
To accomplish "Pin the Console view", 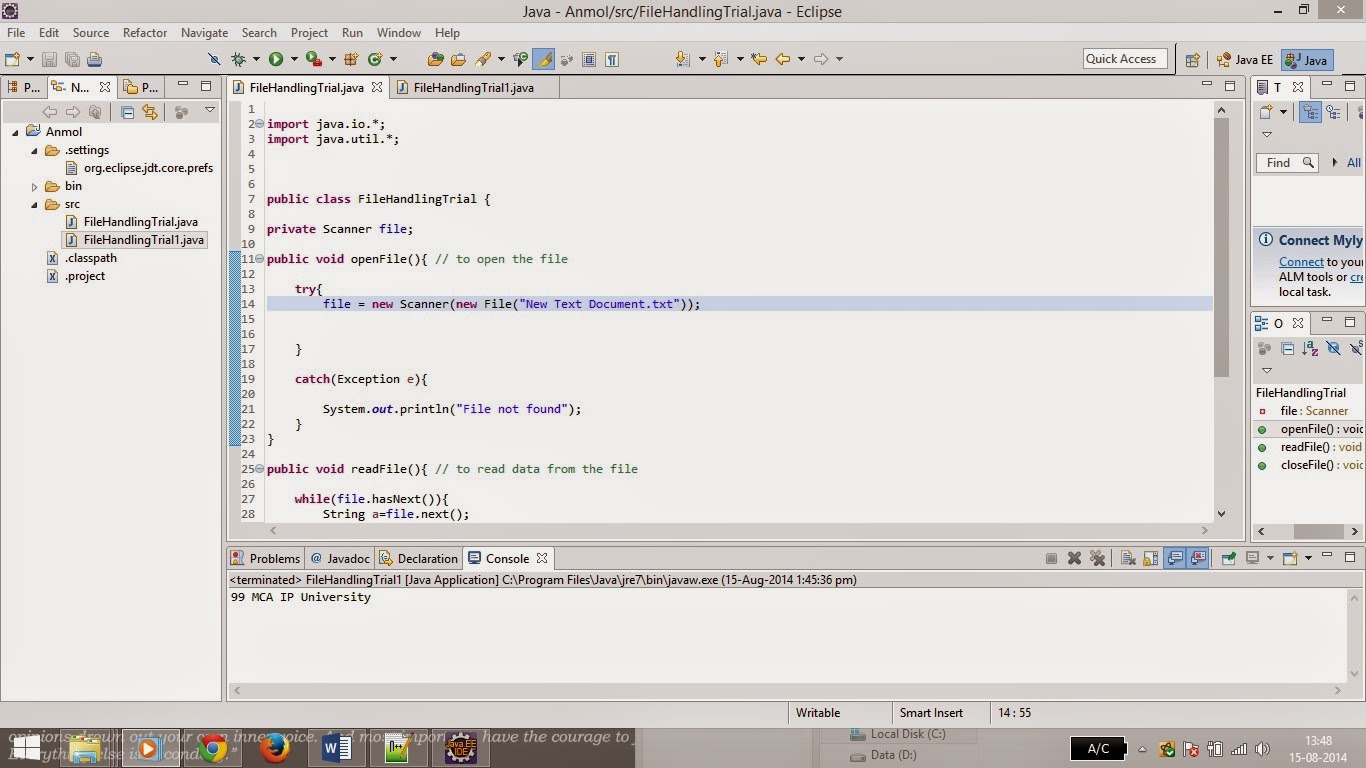I will [x=1228, y=558].
